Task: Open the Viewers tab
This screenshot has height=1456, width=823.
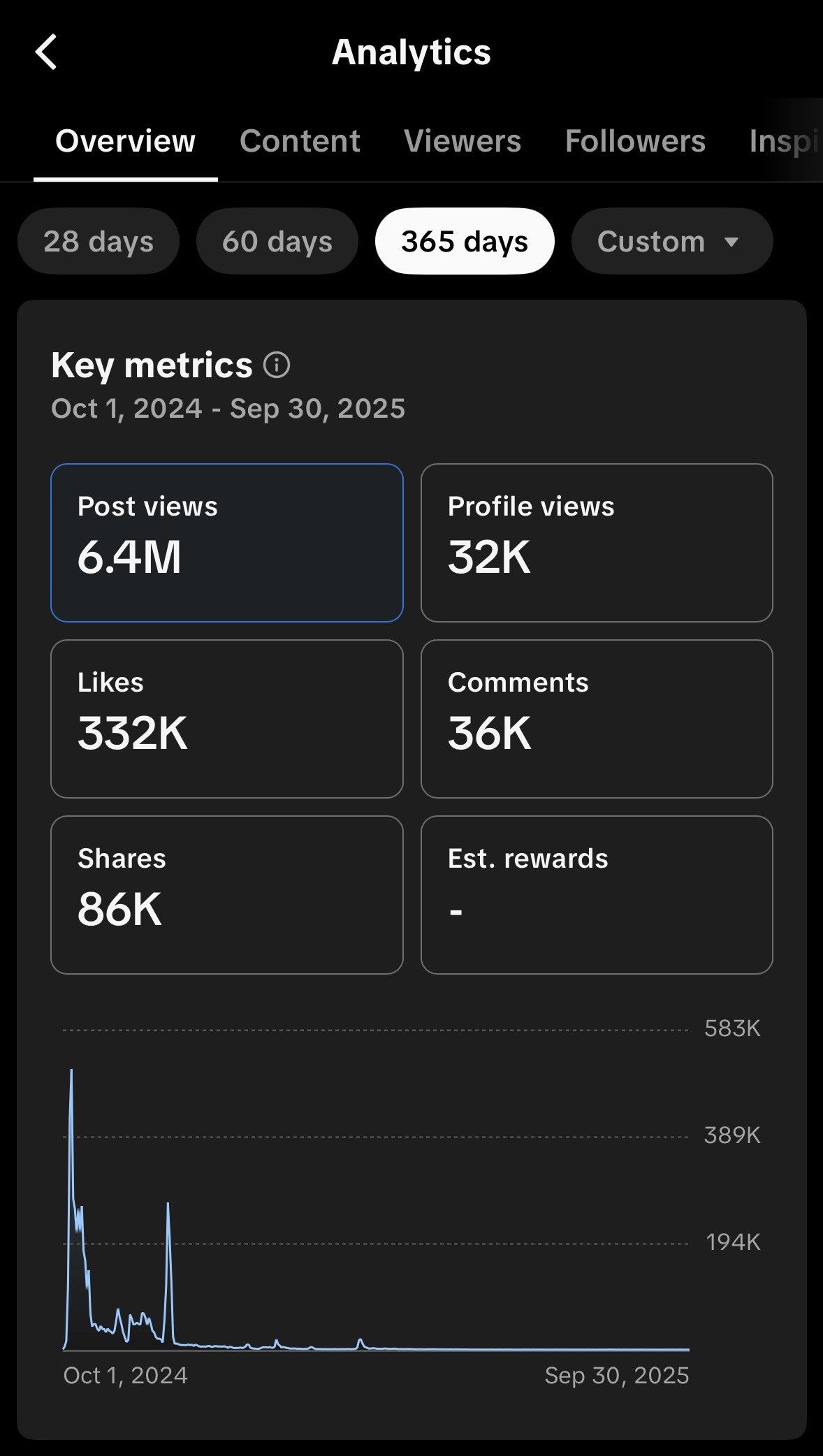Action: coord(463,141)
